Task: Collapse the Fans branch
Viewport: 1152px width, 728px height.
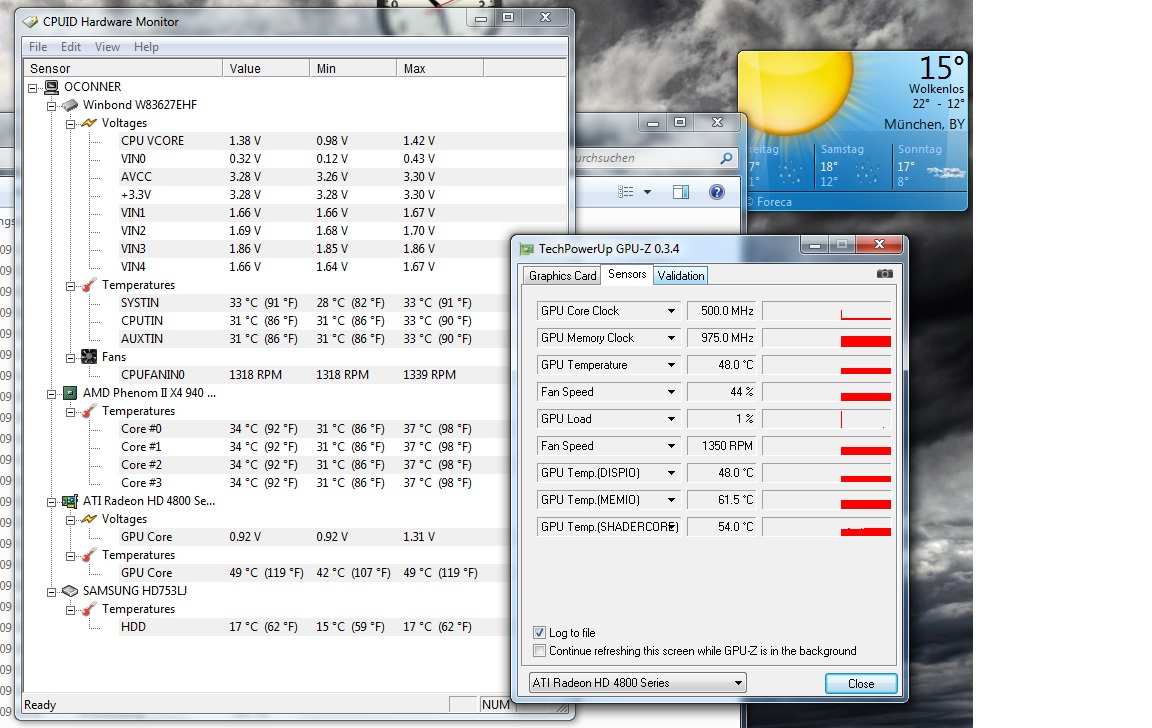Action: pyautogui.click(x=71, y=358)
